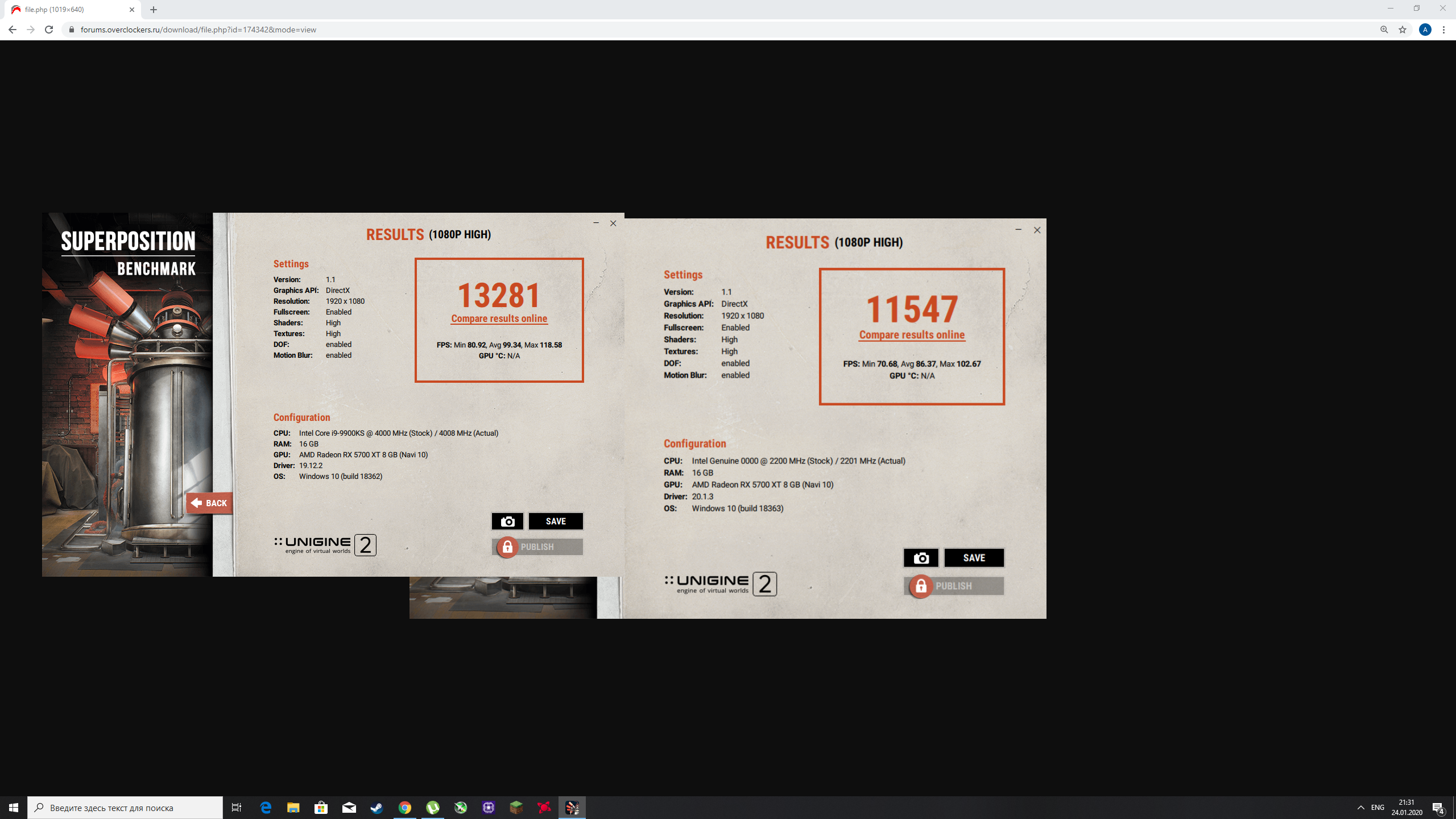Screen dimensions: 1456x819
Task: Close the file.php tab
Action: [x=132, y=10]
